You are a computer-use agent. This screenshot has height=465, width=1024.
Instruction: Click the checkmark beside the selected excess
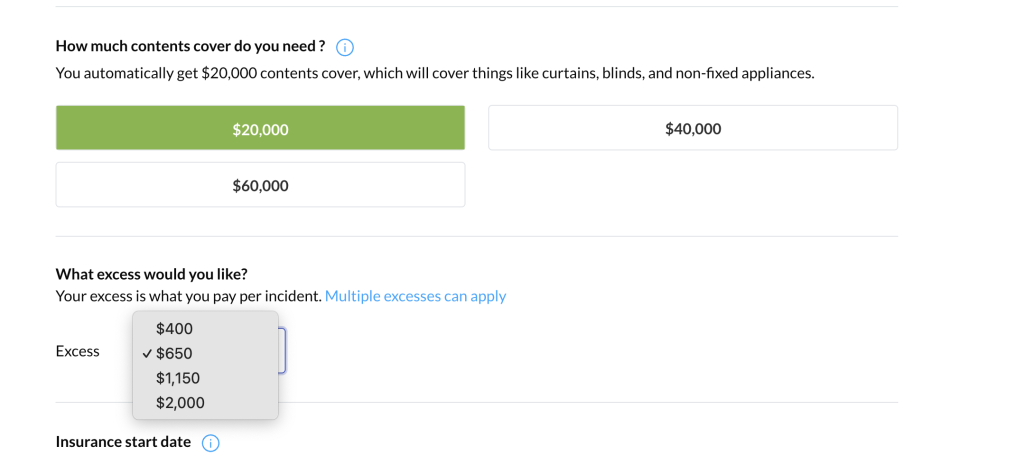click(147, 354)
